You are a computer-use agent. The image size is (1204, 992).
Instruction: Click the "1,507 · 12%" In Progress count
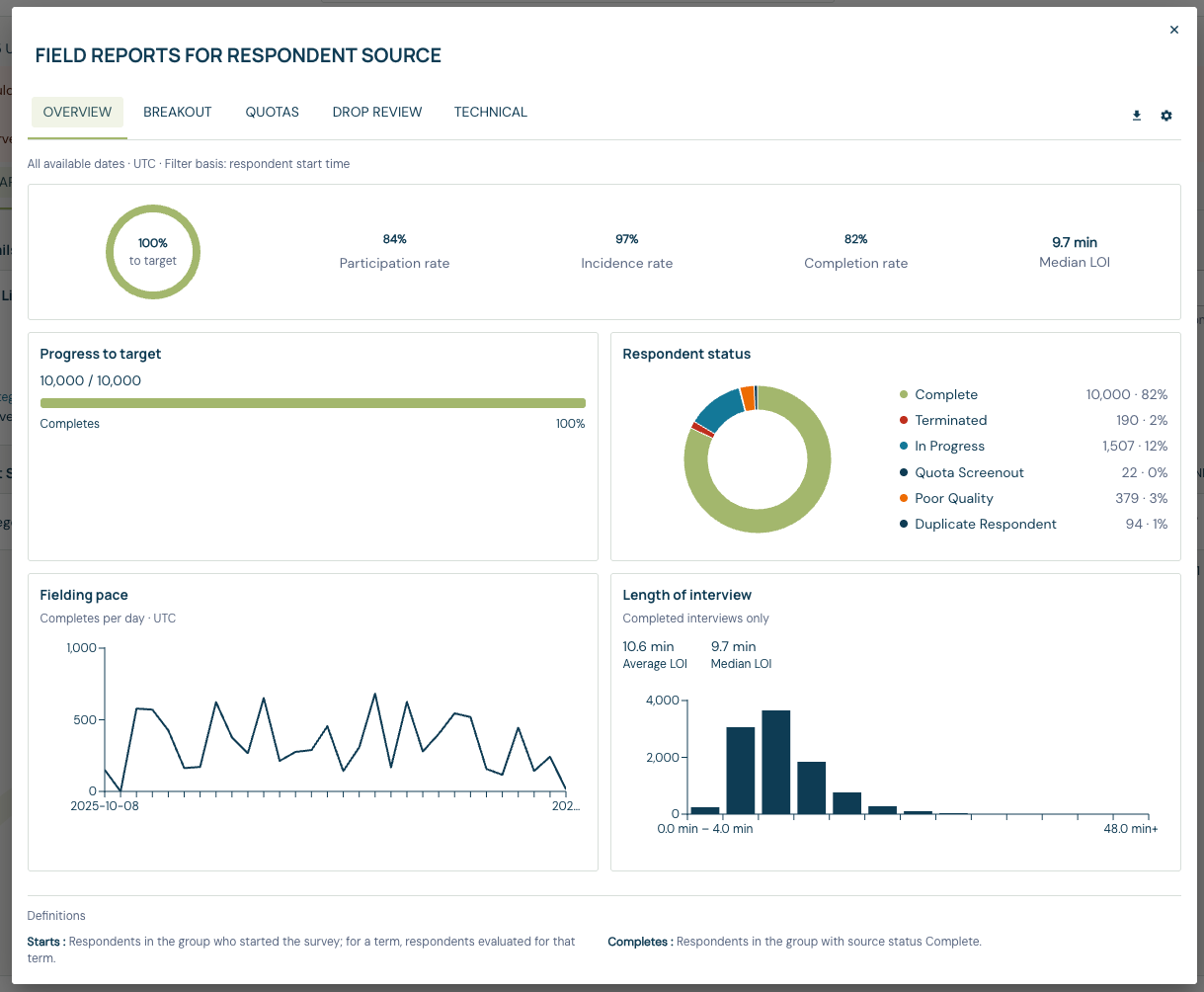pyautogui.click(x=1135, y=446)
